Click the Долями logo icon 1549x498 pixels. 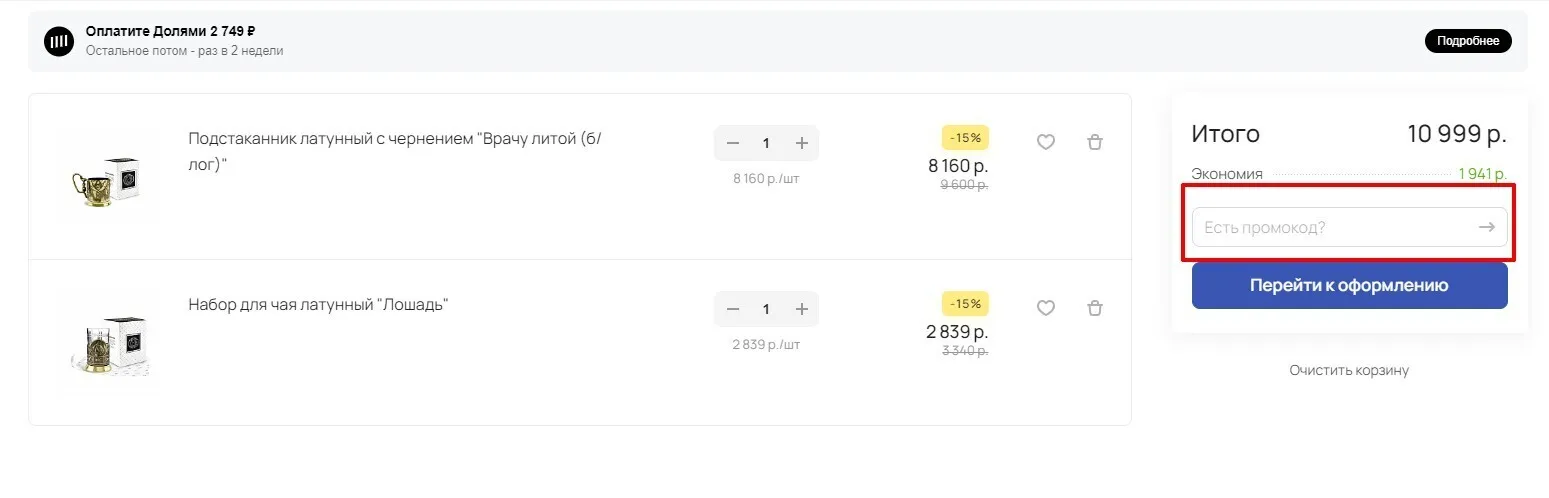point(59,41)
